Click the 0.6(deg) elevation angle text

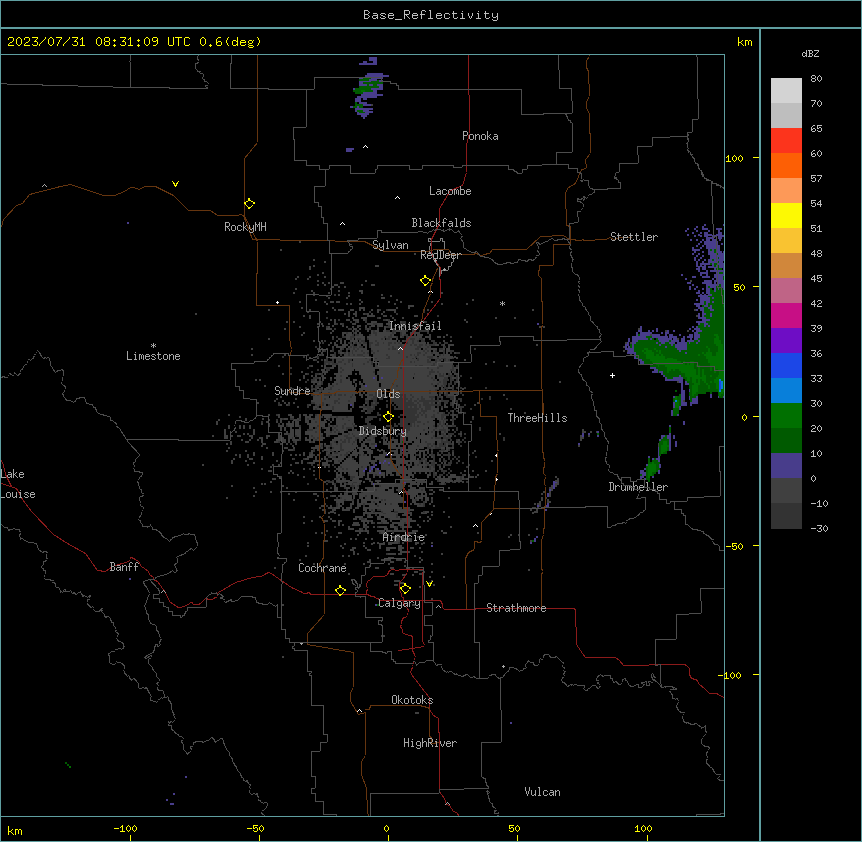click(230, 42)
